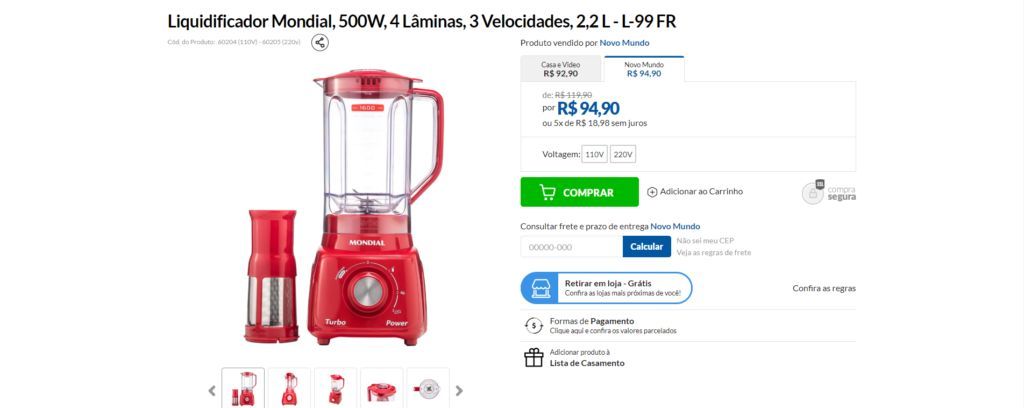1024x408 pixels.
Task: Switch to Casa e Video seller tab
Action: 560,69
